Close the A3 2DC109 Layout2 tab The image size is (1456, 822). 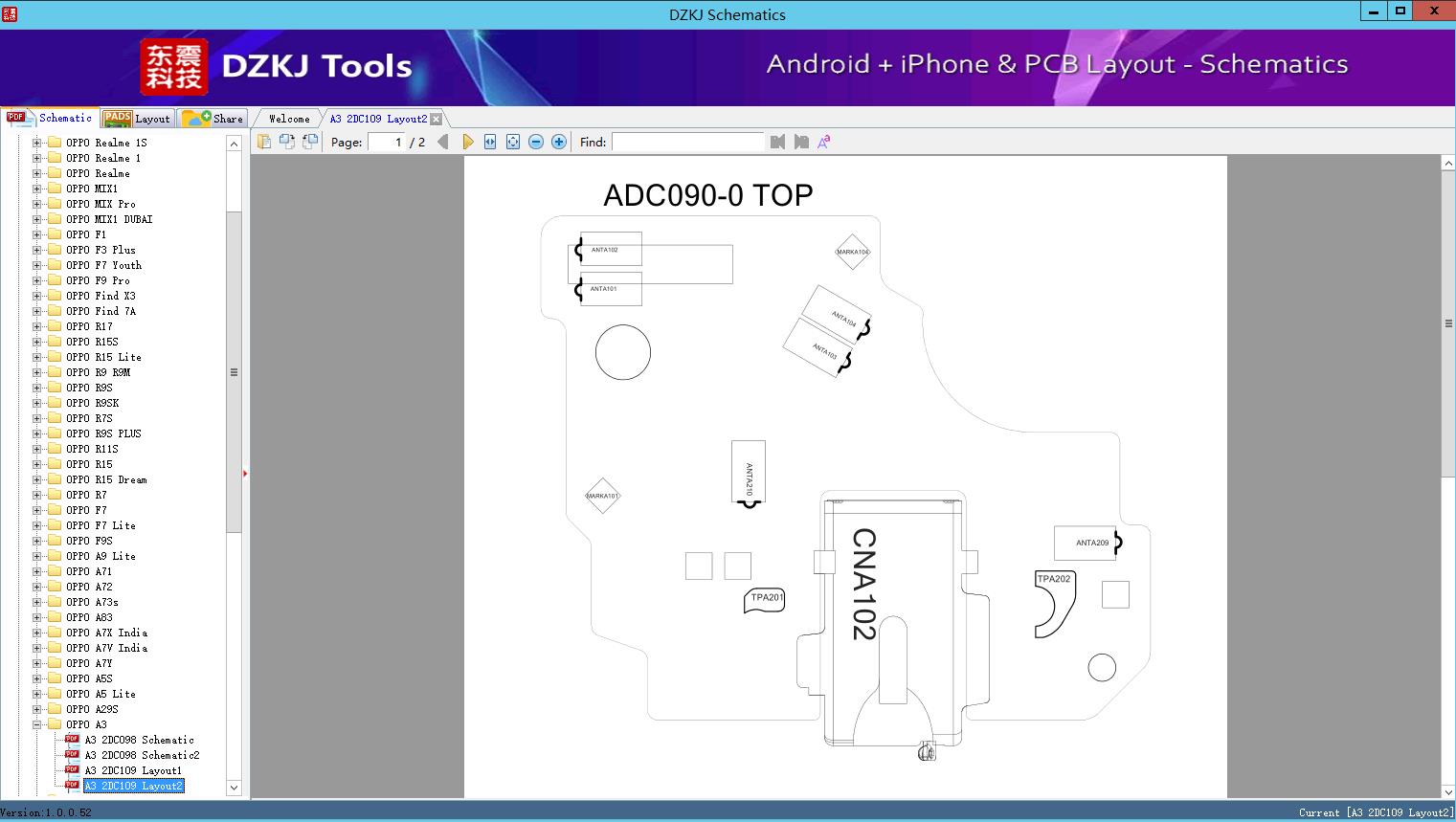(x=436, y=119)
